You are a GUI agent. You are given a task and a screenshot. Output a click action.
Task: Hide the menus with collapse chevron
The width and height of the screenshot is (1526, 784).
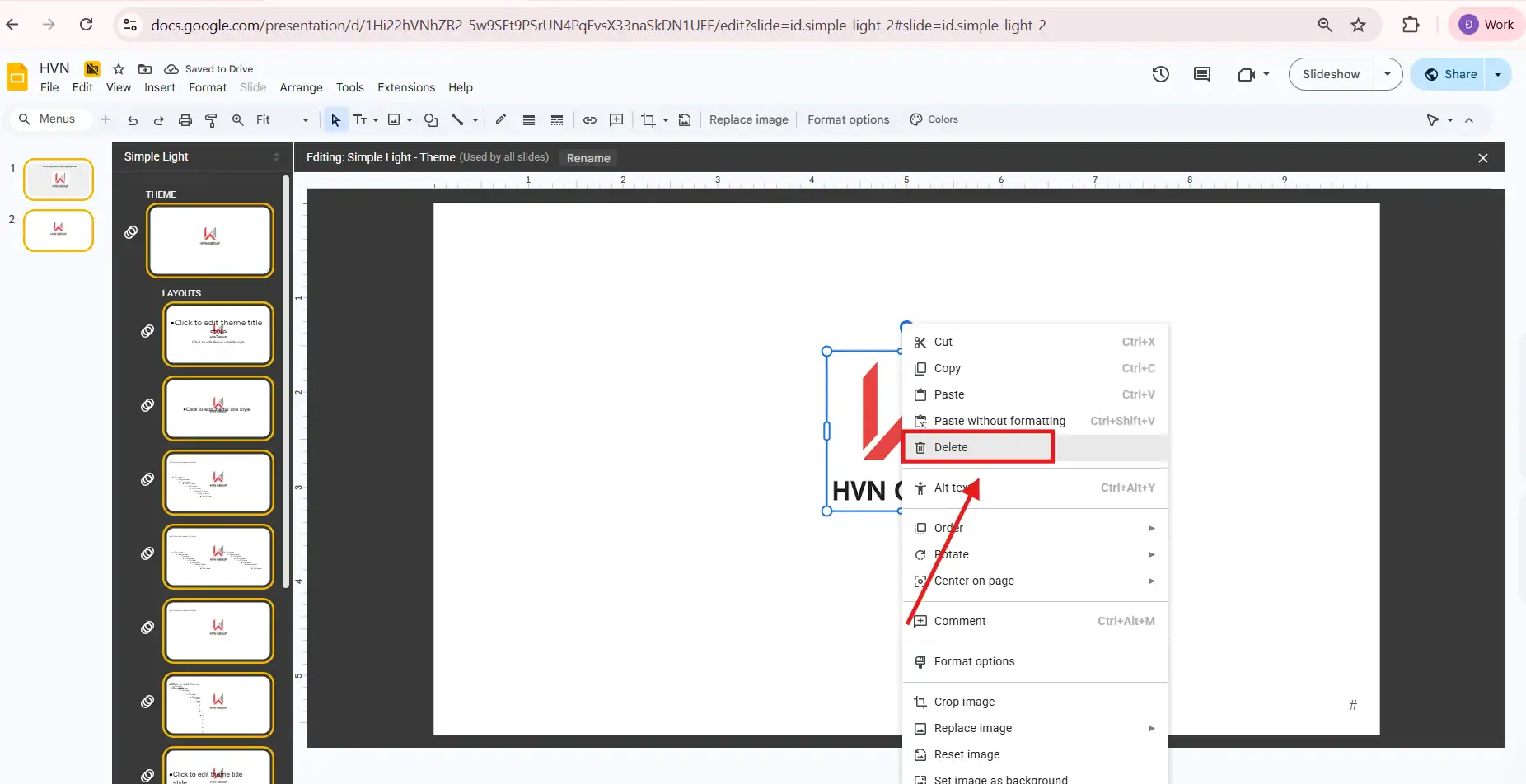pyautogui.click(x=1468, y=120)
